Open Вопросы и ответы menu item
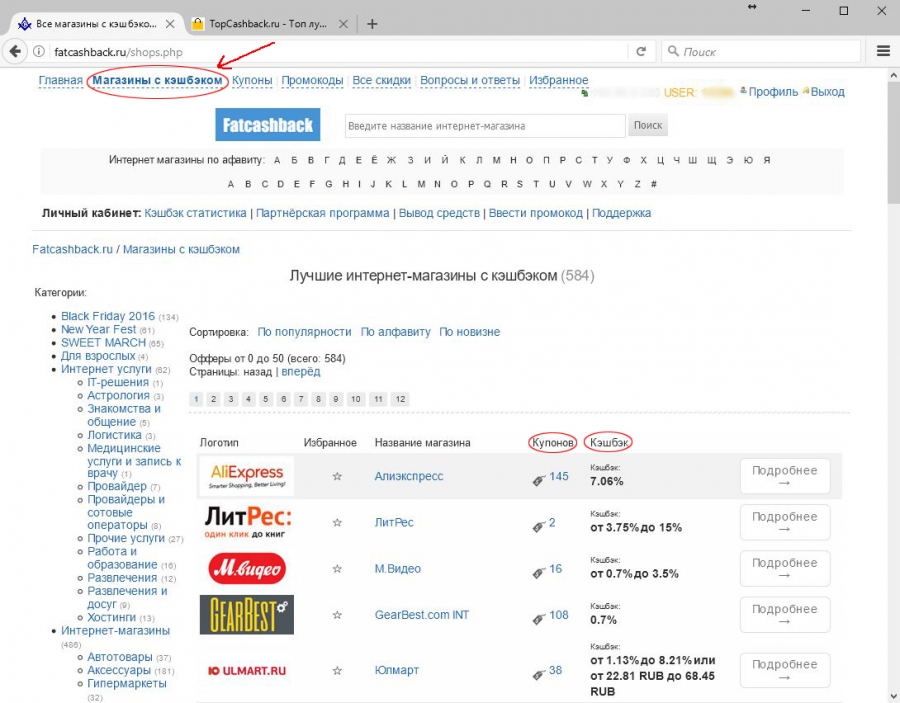 click(x=470, y=80)
